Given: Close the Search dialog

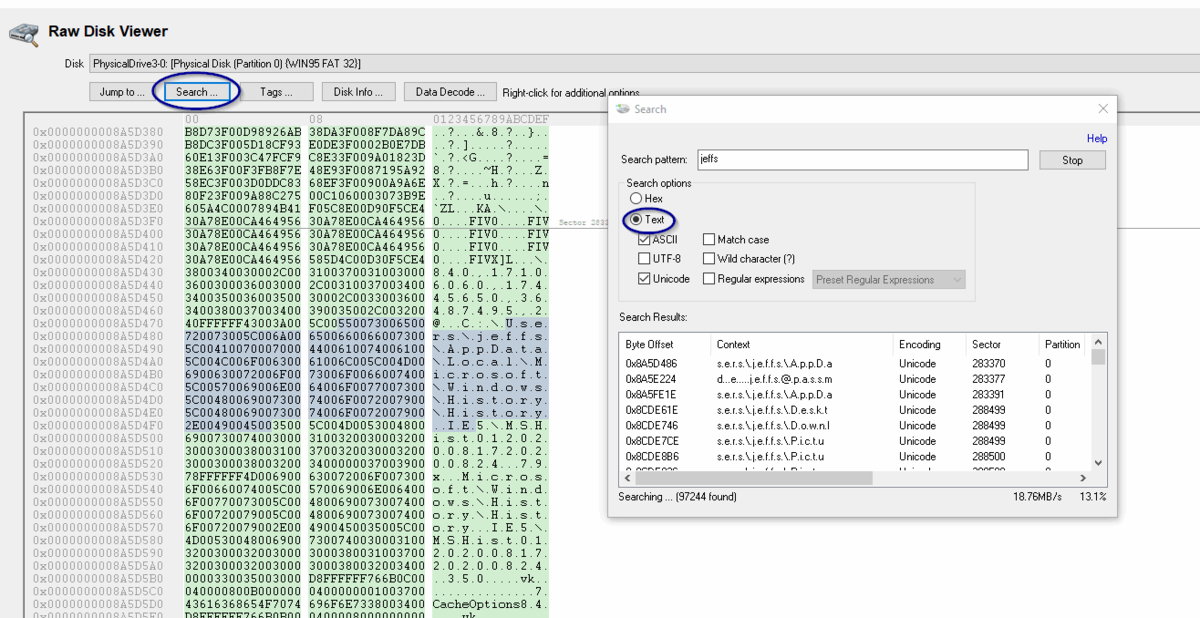Looking at the screenshot, I should [1103, 109].
